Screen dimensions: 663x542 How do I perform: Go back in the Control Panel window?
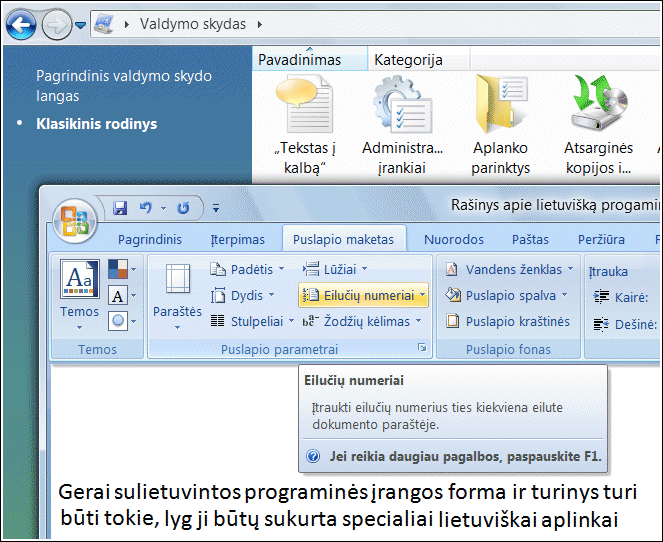coord(21,25)
